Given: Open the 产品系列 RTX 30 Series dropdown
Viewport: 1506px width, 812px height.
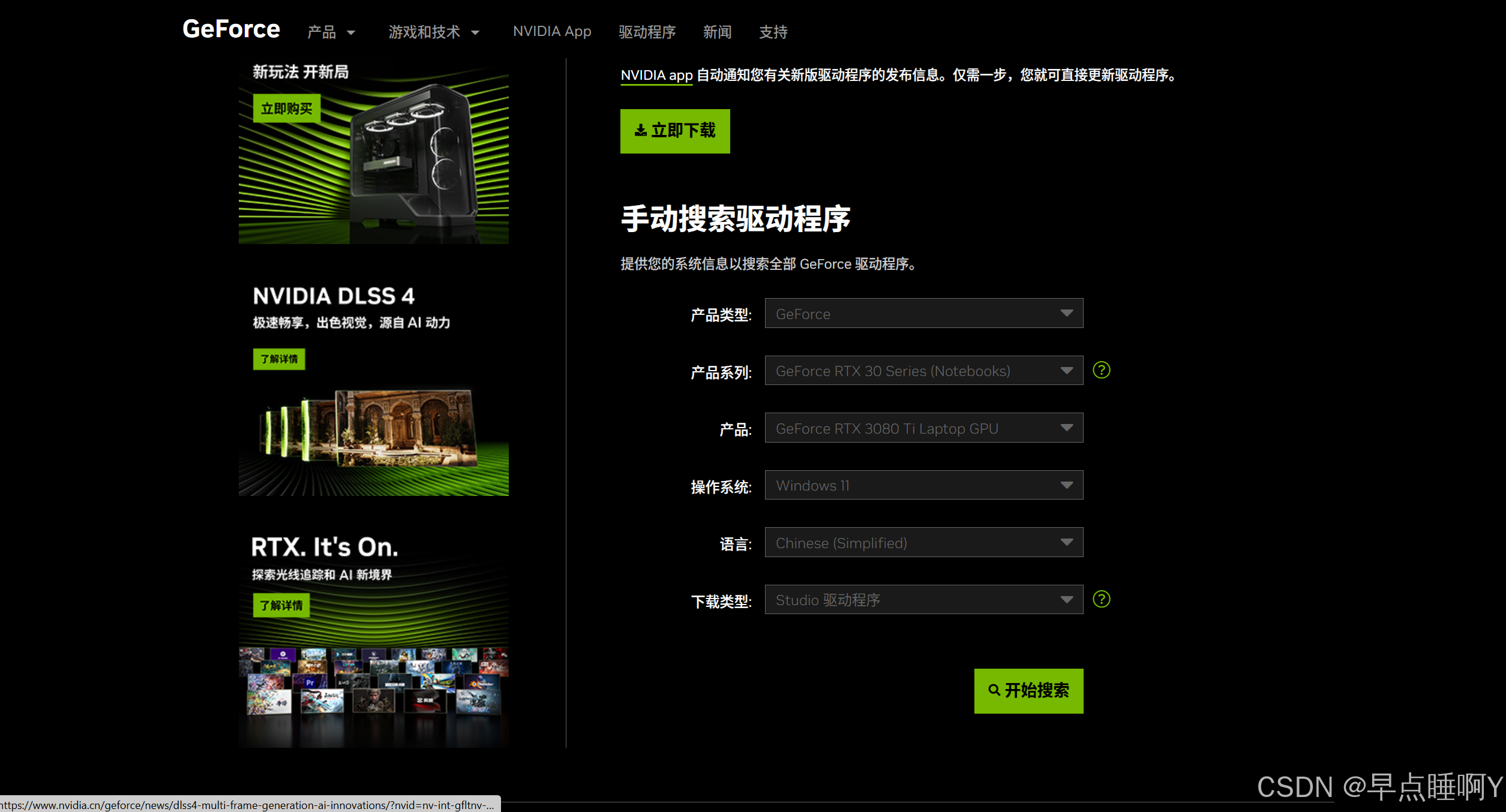Looking at the screenshot, I should [x=923, y=371].
